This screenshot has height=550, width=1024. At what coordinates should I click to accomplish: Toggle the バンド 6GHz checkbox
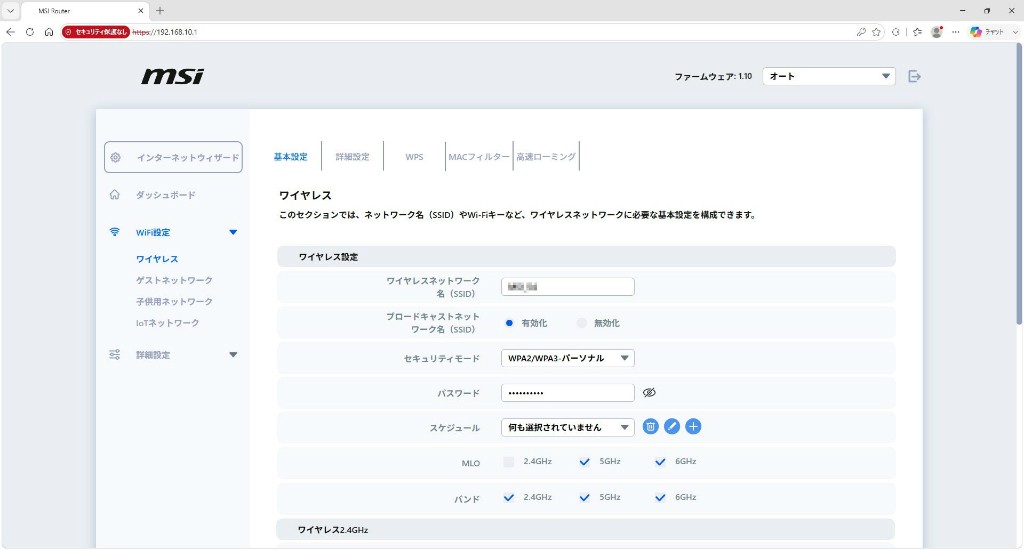(x=660, y=498)
